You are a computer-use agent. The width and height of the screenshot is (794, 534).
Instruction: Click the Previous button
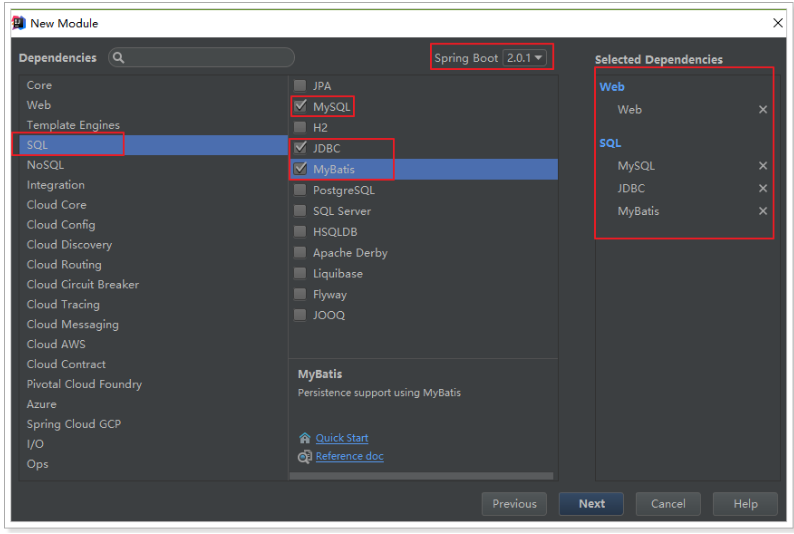[x=514, y=504]
